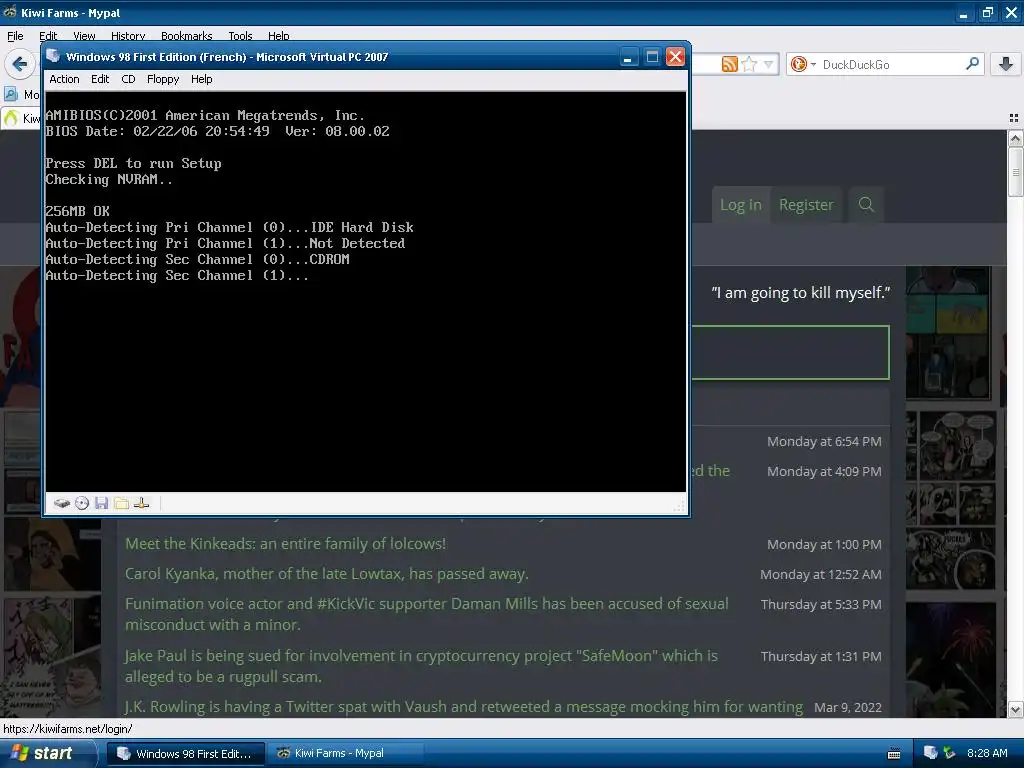Click the taskbar clock showing 8:28 AM
This screenshot has height=768, width=1024.
coord(987,753)
